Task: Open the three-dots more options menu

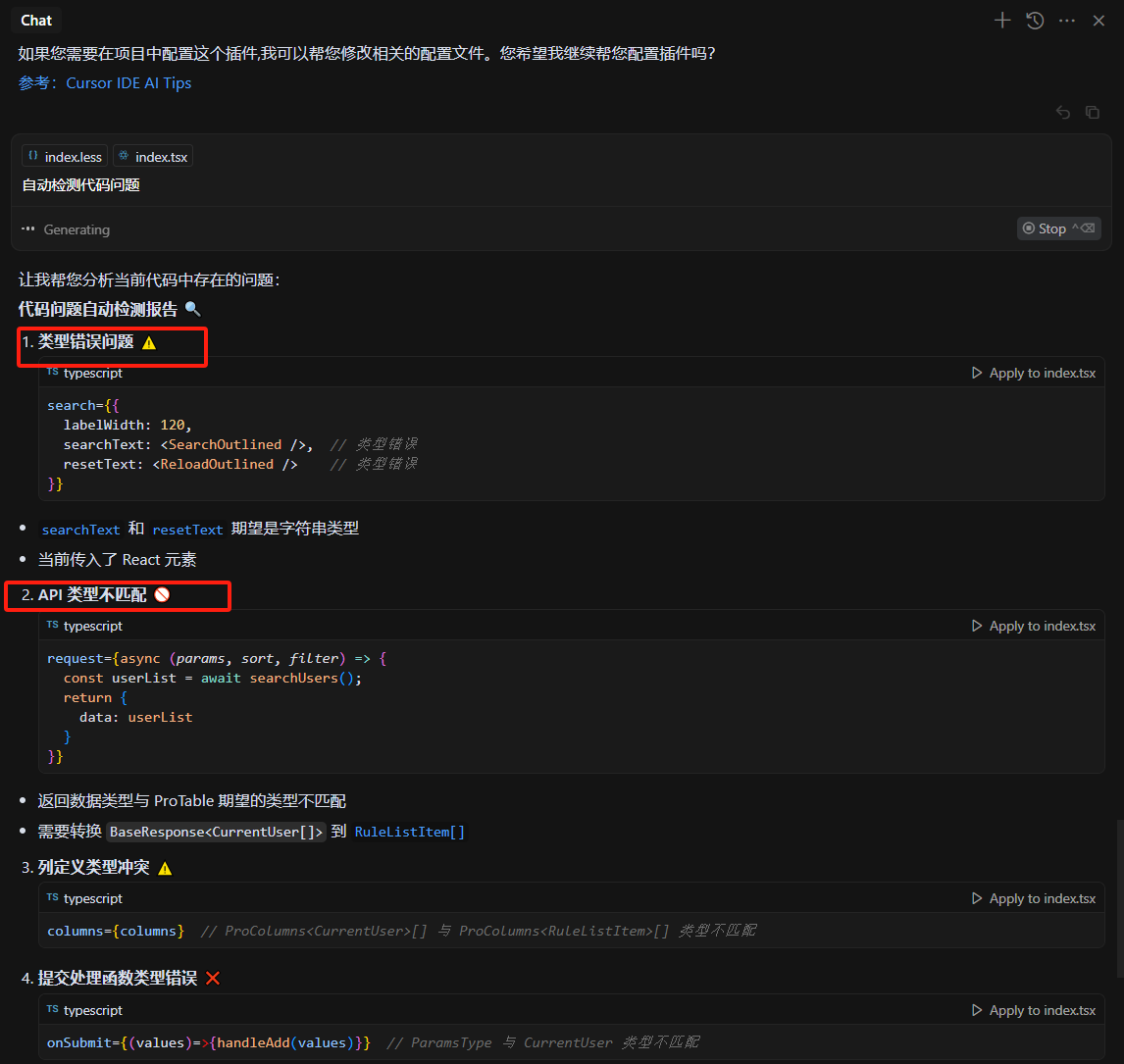Action: pyautogui.click(x=1067, y=21)
